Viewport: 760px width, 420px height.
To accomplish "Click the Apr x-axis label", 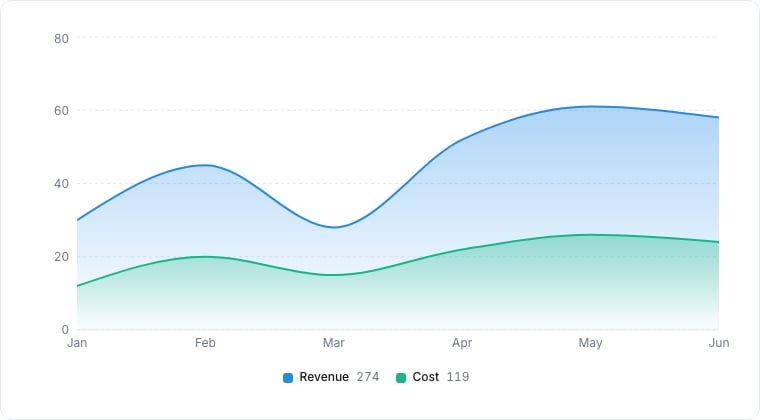I will tap(462, 343).
